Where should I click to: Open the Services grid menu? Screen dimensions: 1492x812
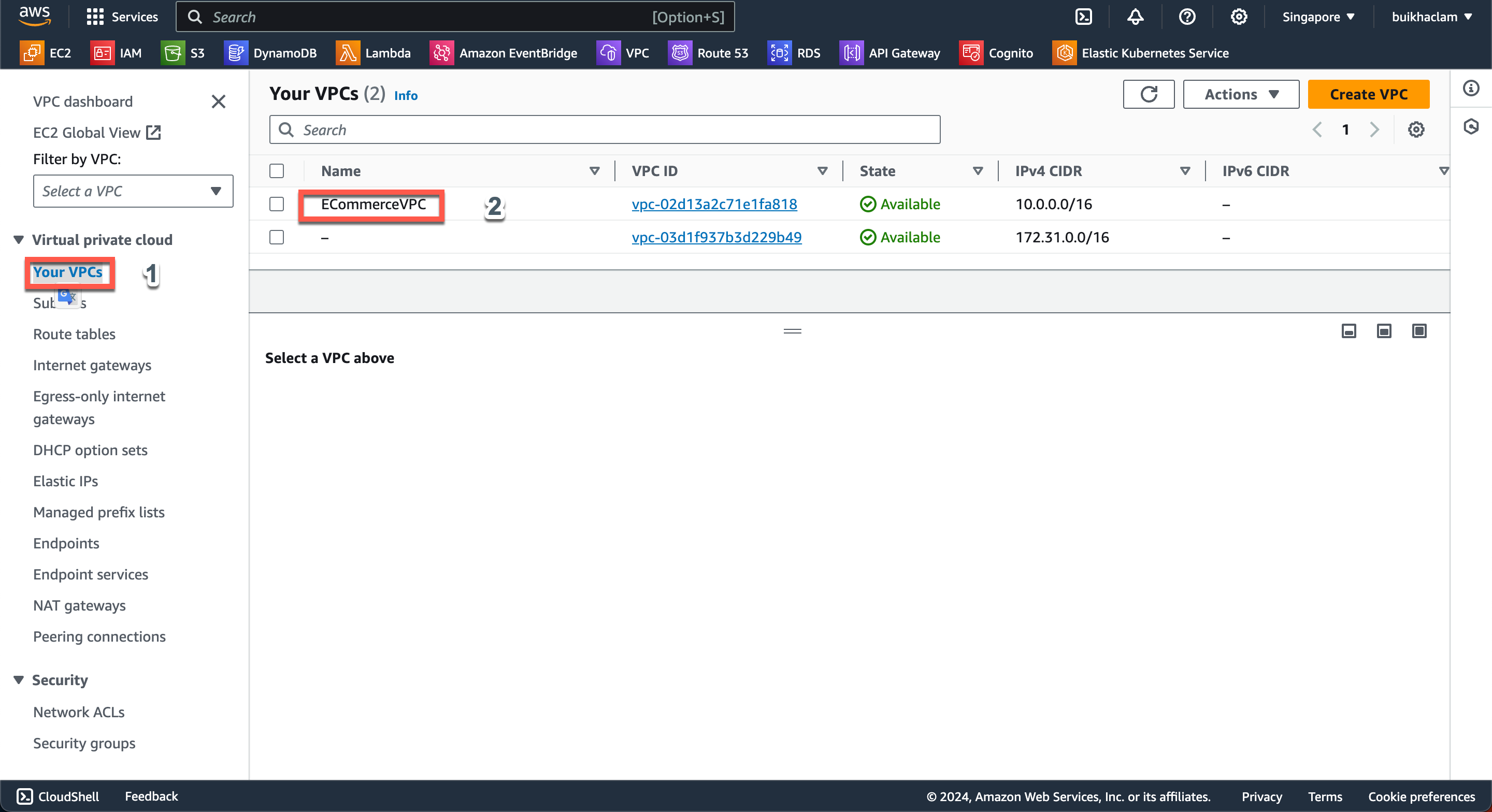(122, 17)
